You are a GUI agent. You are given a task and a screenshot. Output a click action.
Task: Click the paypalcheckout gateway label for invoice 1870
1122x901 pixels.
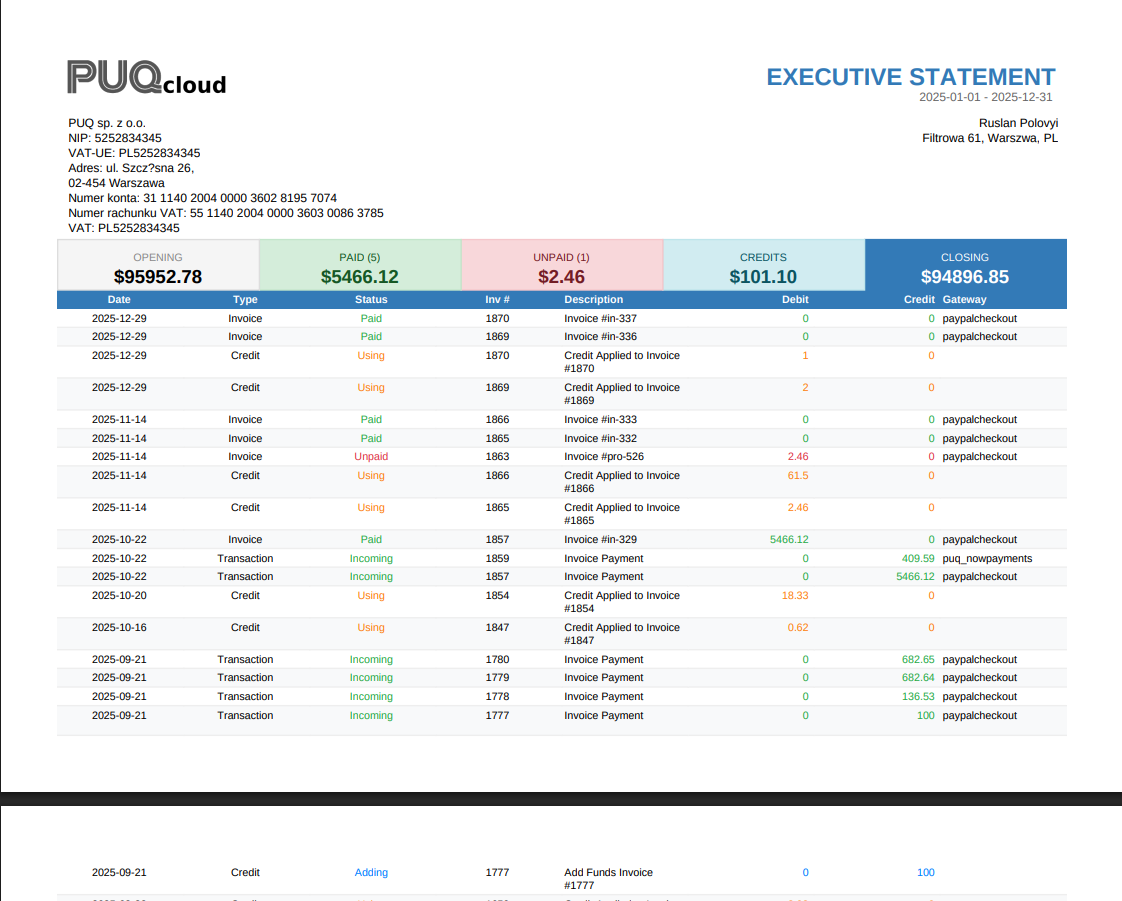pos(979,318)
